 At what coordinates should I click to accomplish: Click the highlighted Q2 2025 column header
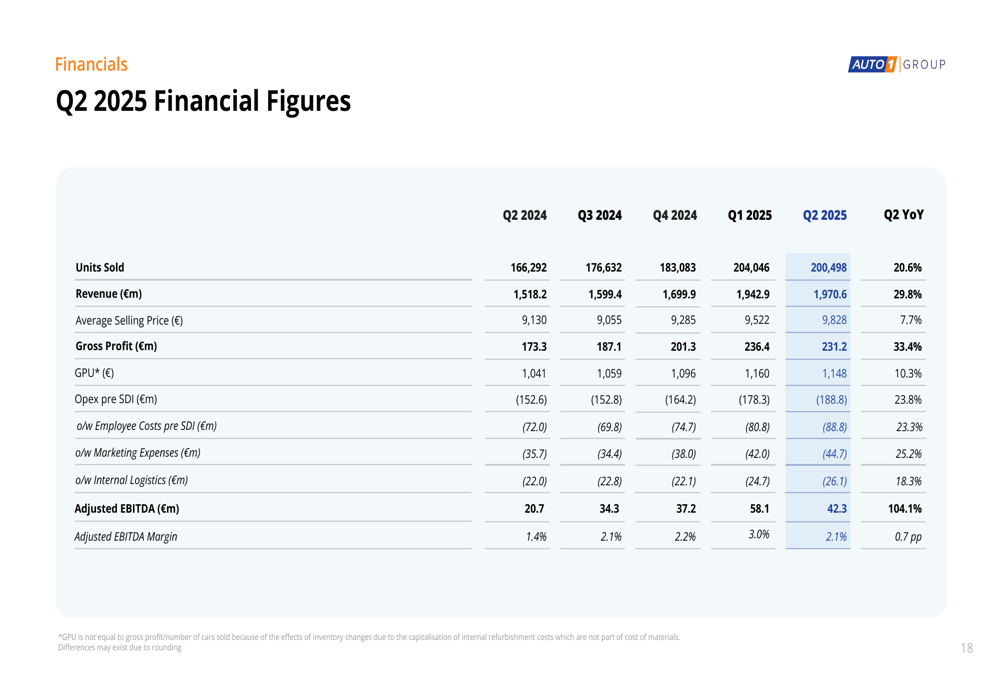click(x=825, y=215)
